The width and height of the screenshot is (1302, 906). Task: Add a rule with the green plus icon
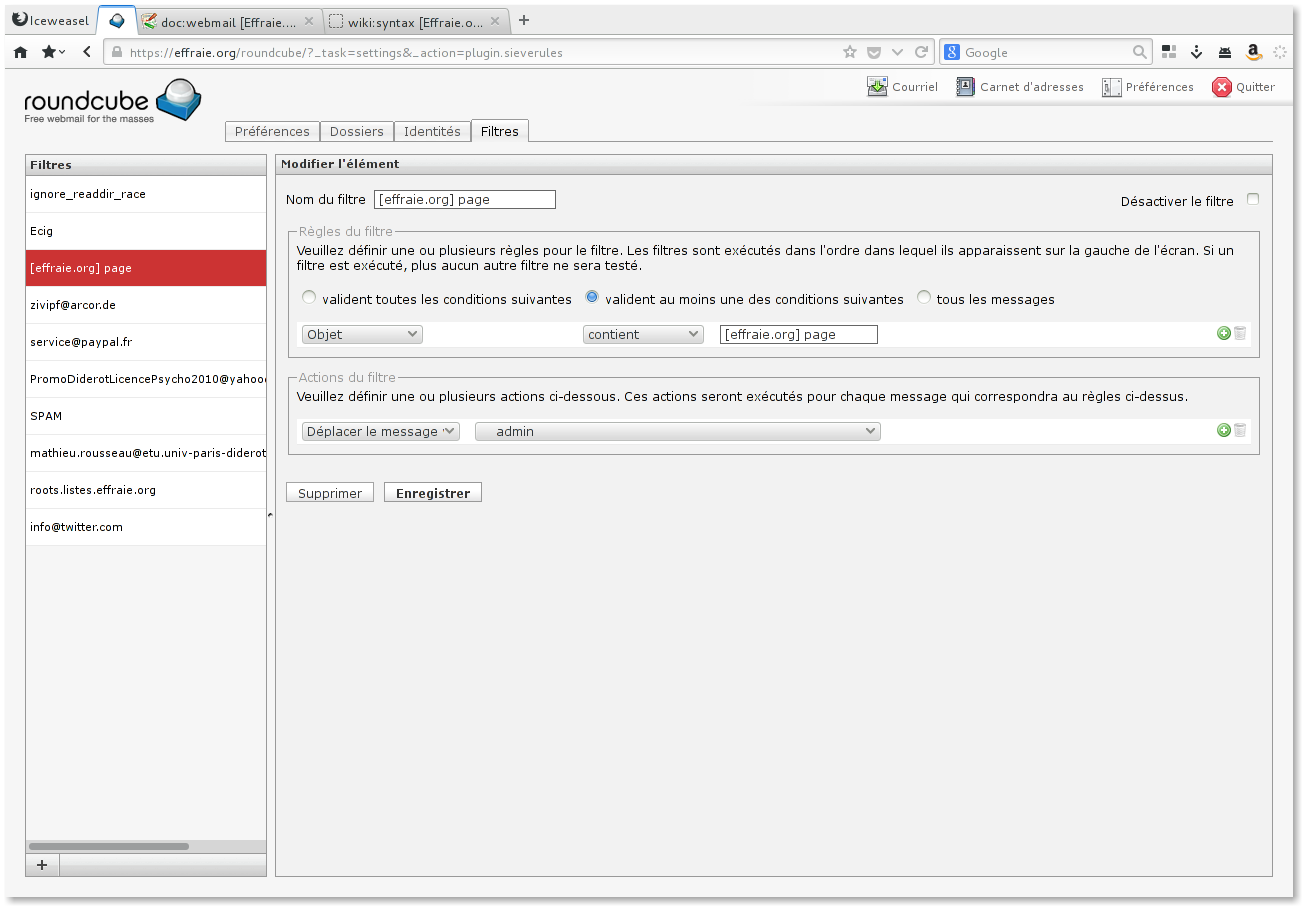point(1223,334)
